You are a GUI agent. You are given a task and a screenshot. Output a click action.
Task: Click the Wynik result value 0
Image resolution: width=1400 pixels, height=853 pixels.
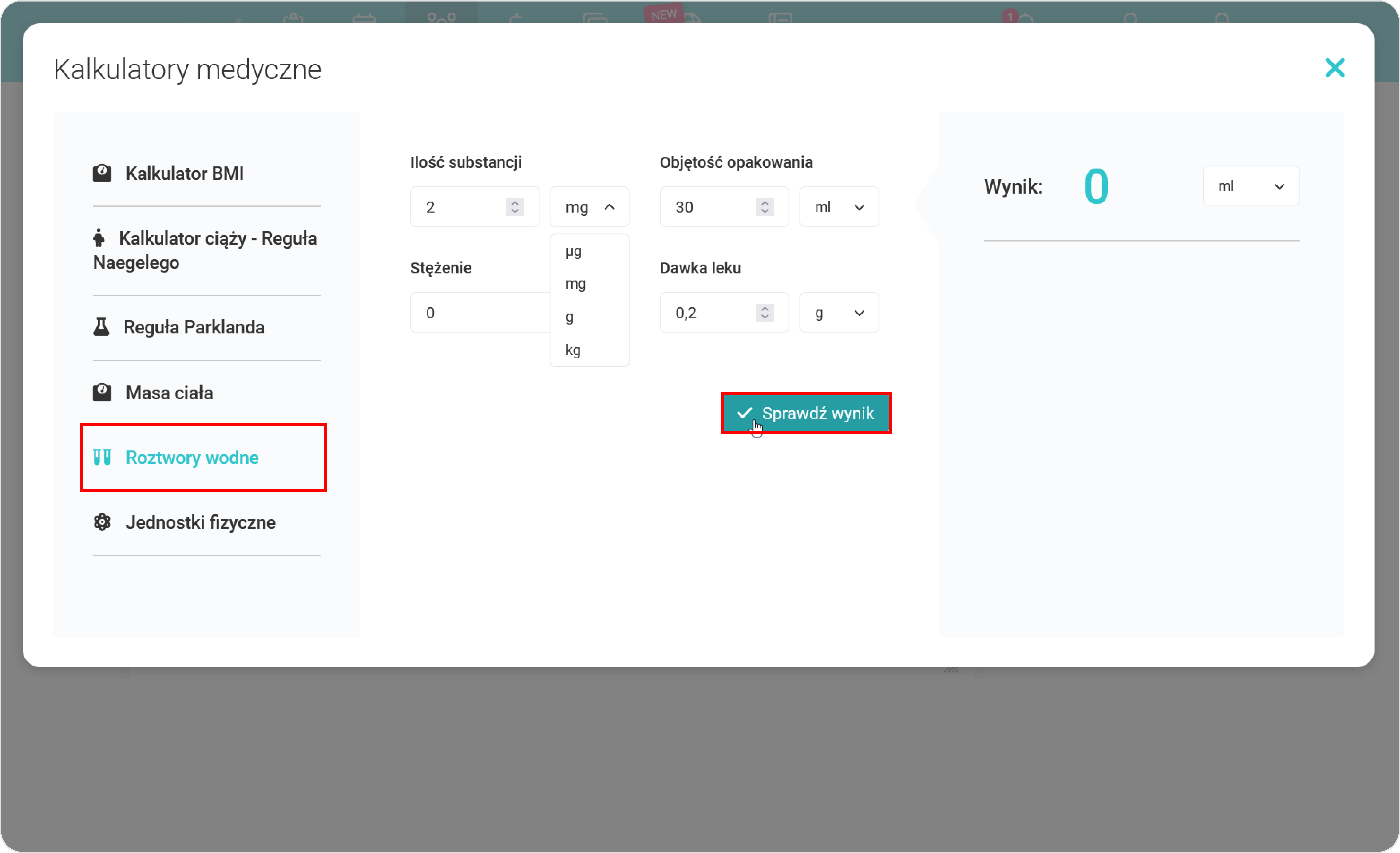[1096, 186]
